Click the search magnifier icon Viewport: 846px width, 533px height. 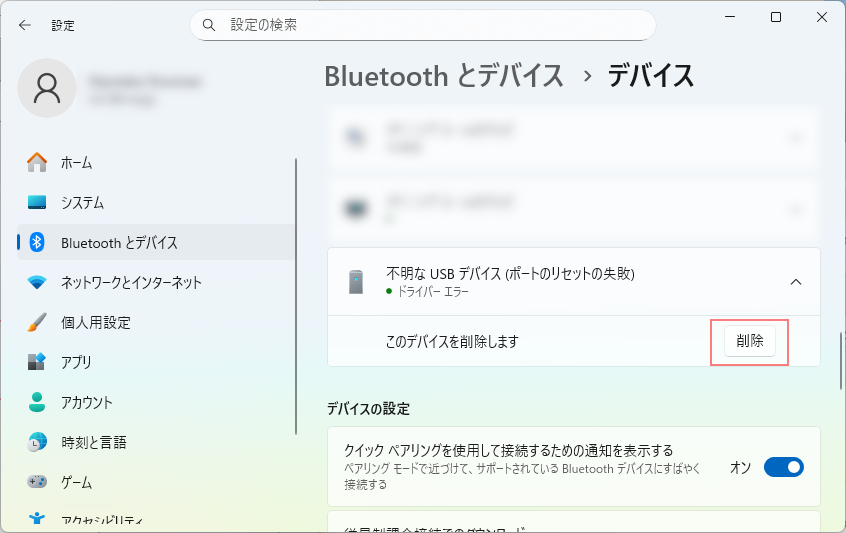tap(209, 24)
